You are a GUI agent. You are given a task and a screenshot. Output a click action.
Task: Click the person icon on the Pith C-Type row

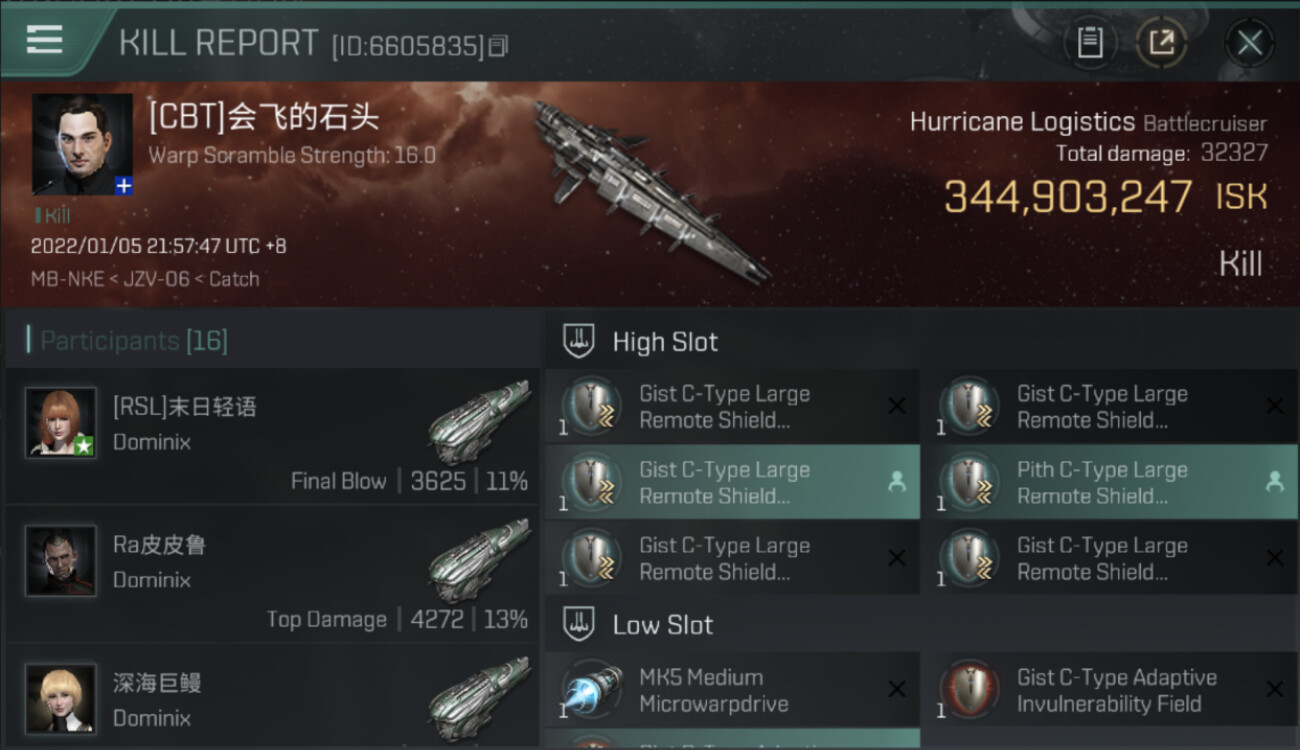click(1274, 482)
